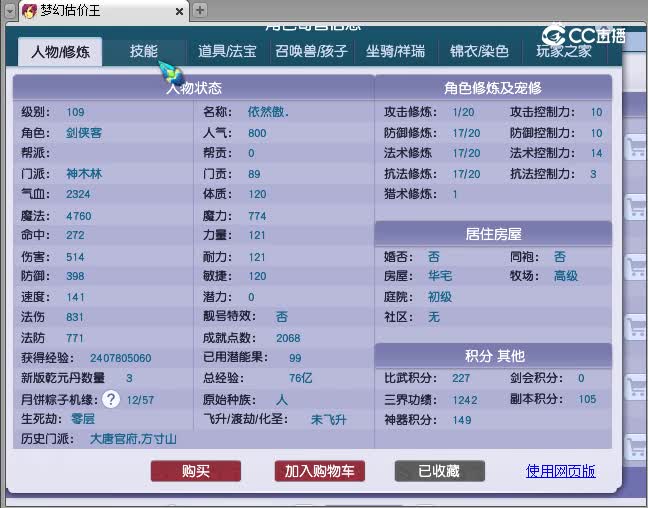Click the 原始种族 value 人
The height and width of the screenshot is (508, 648).
point(282,400)
